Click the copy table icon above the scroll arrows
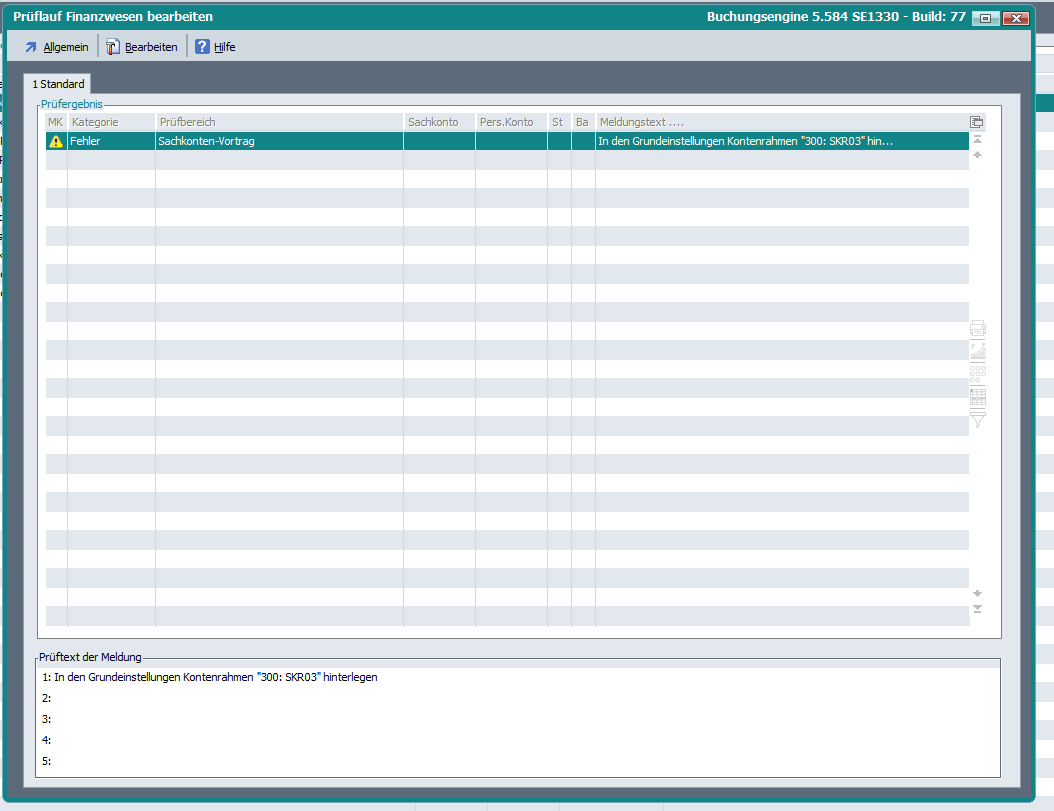 977,122
